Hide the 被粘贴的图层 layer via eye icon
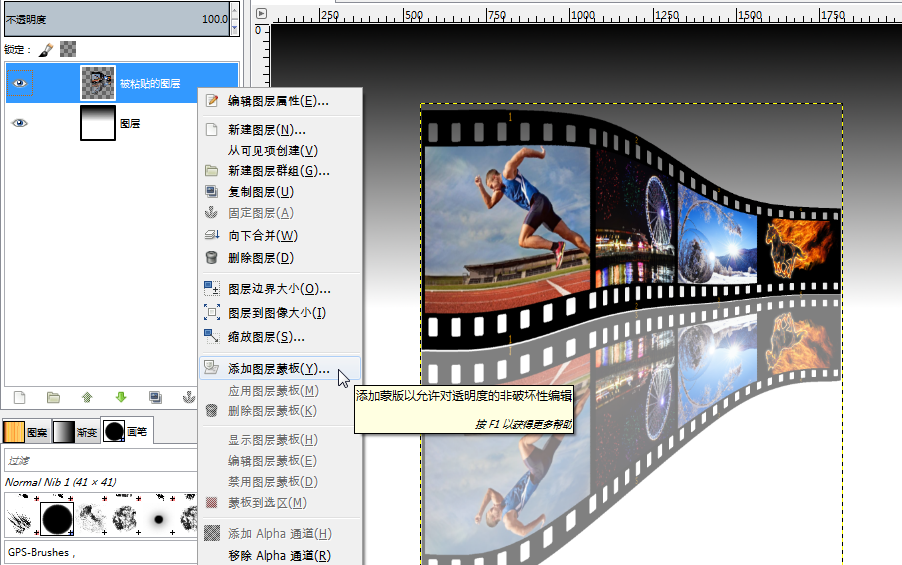902x565 pixels. coord(20,83)
